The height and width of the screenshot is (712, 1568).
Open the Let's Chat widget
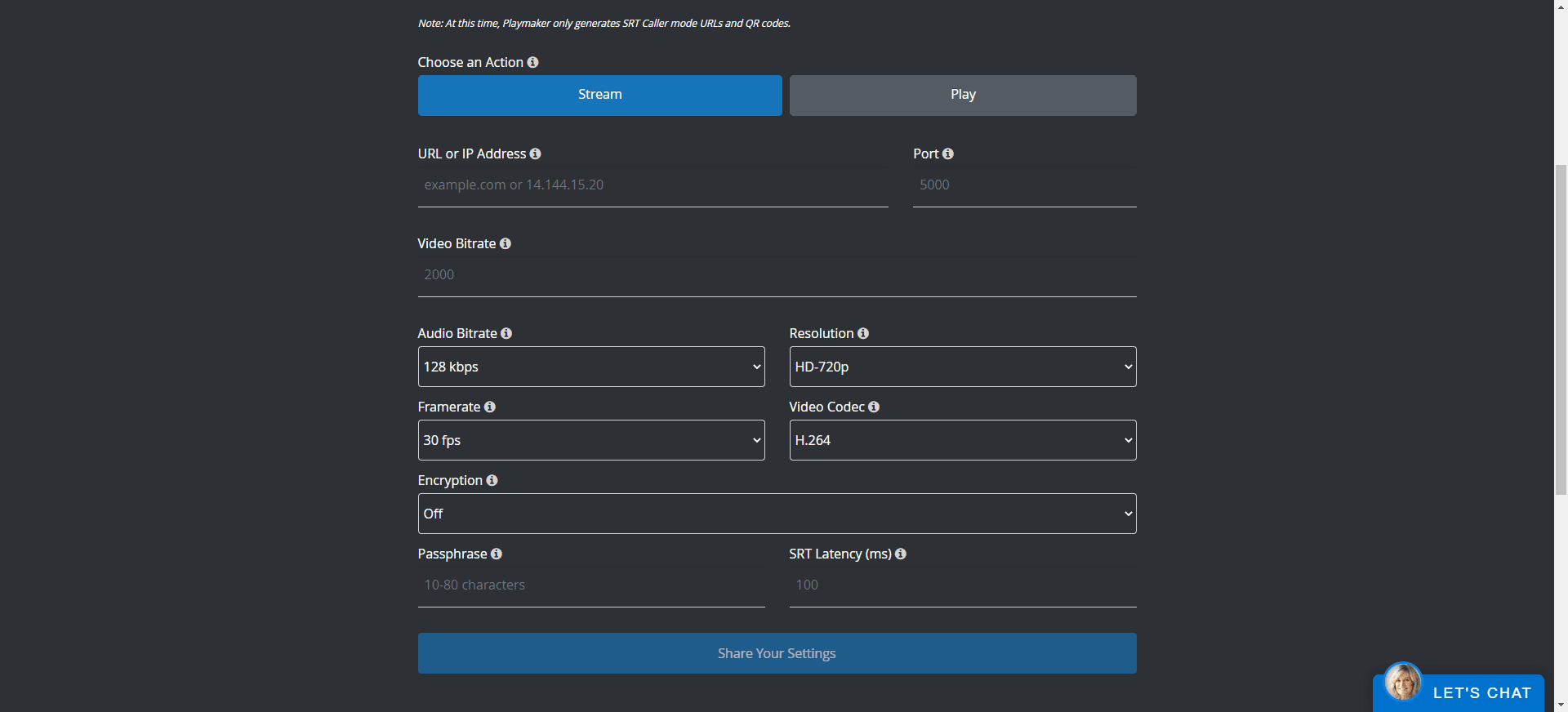1460,692
